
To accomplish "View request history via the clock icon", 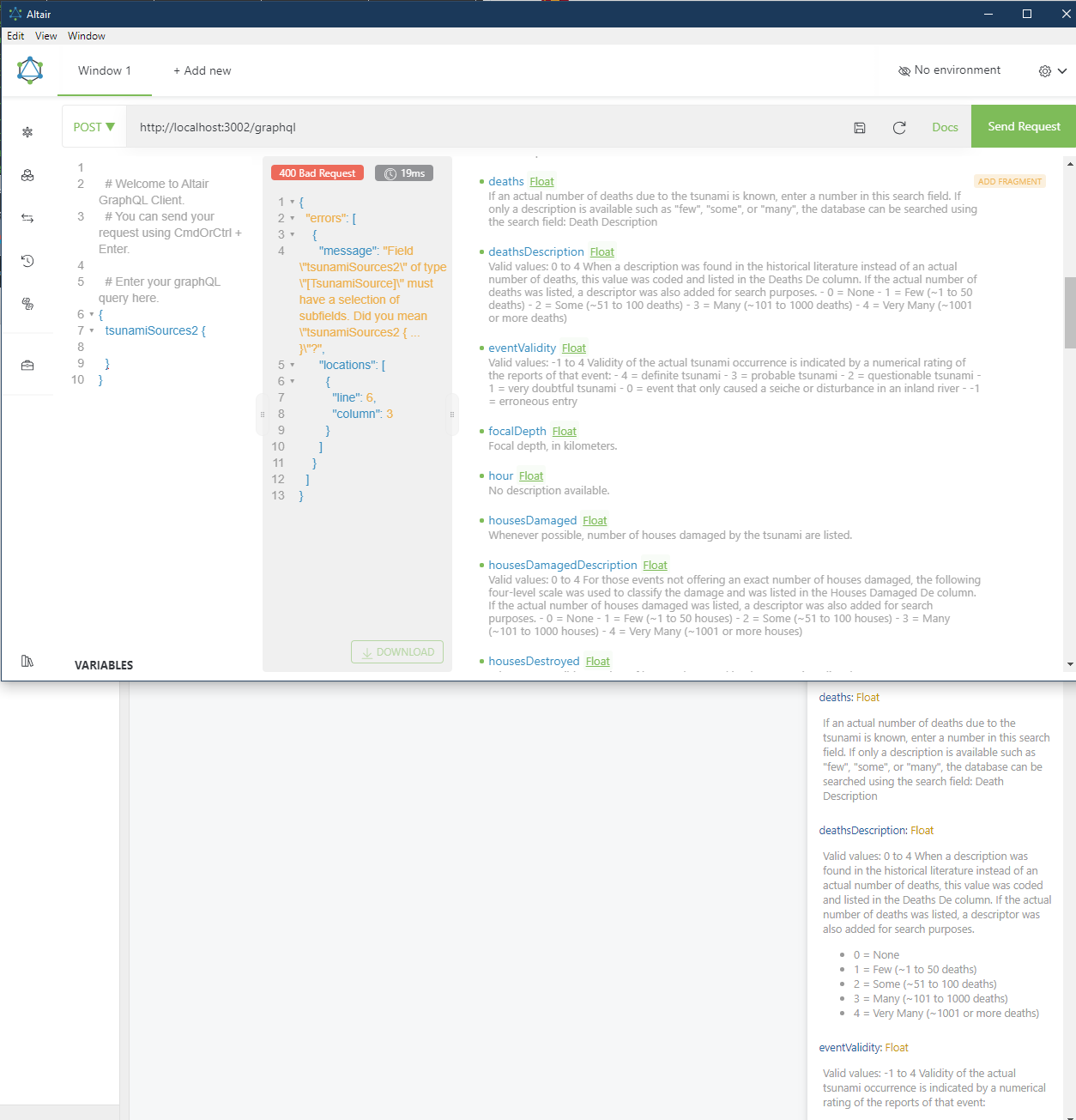I will click(x=28, y=261).
